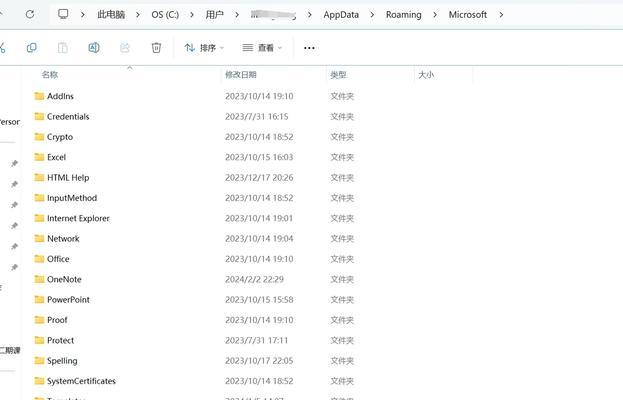The height and width of the screenshot is (400, 623).
Task: Expand chevron after 用户 in breadcrumb
Action: click(x=237, y=15)
